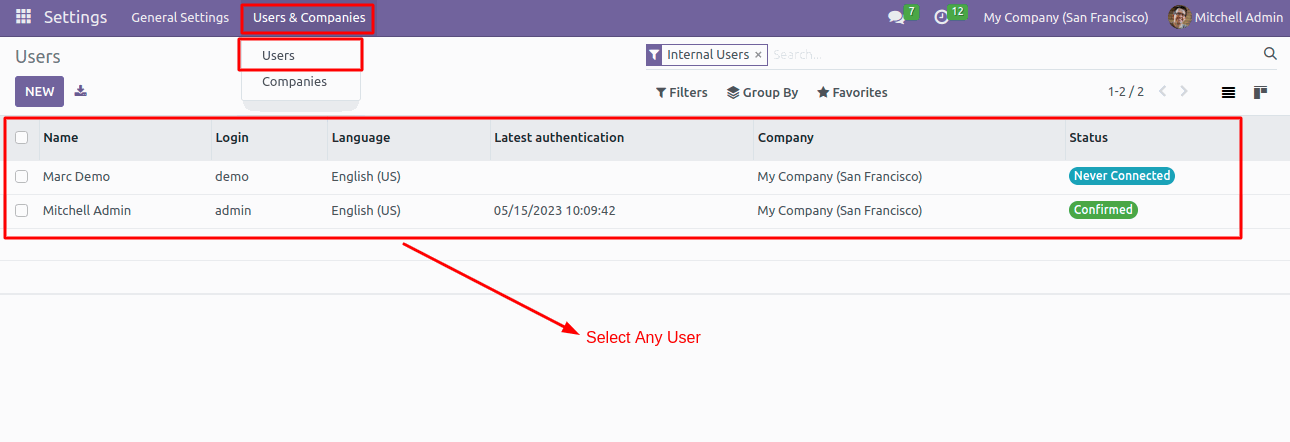The height and width of the screenshot is (442, 1290).
Task: Open the My Company (San Francisco) switcher
Action: pos(1066,18)
